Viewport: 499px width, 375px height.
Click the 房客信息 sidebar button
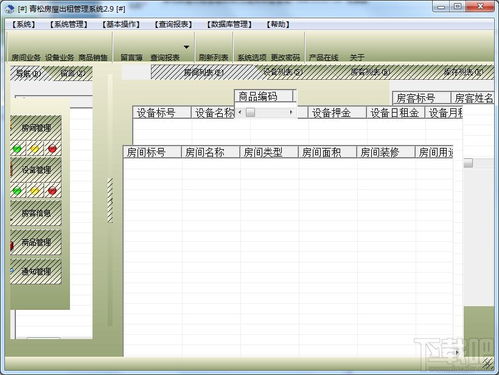click(36, 213)
